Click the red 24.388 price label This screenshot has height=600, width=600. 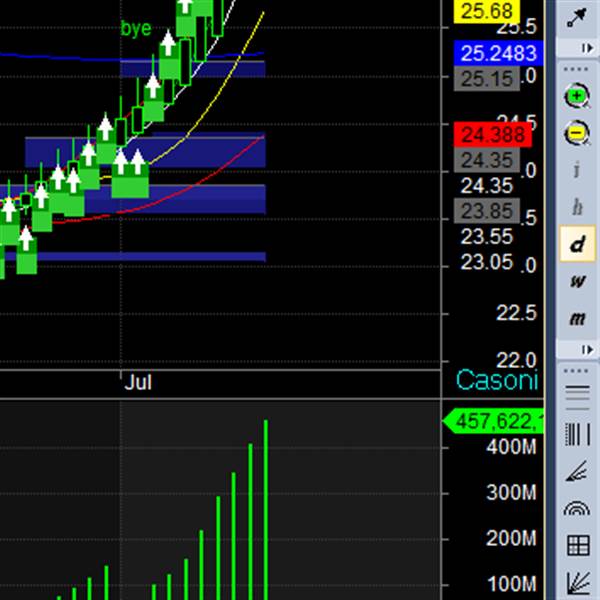(x=492, y=135)
